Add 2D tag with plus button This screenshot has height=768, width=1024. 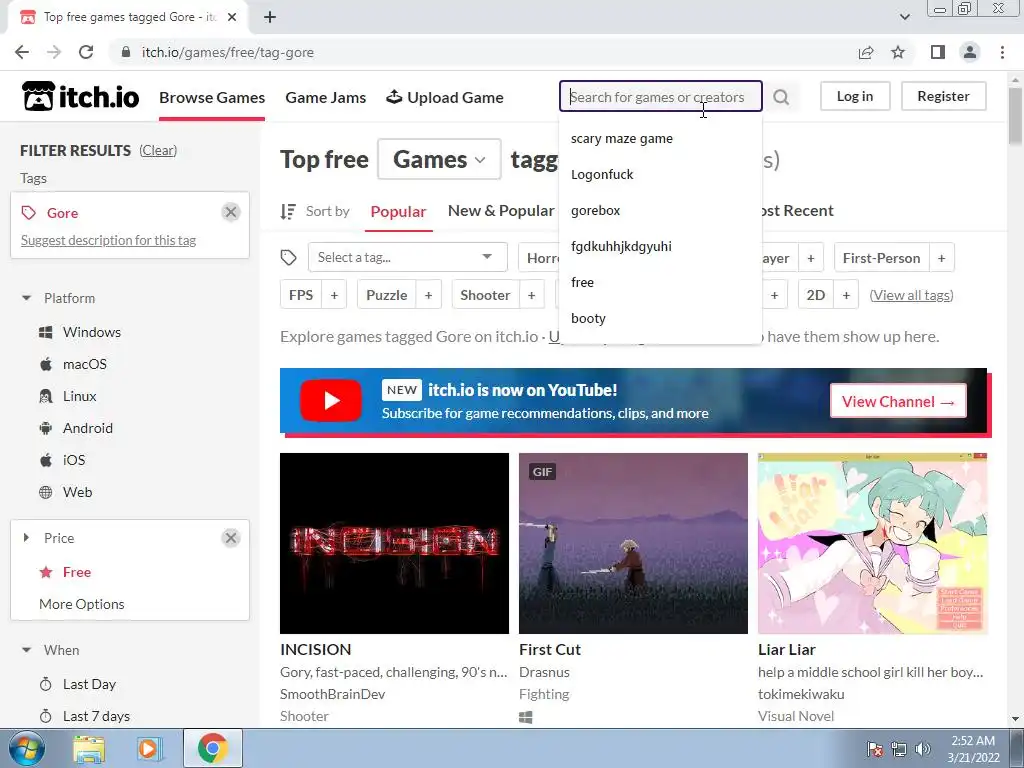(x=846, y=295)
